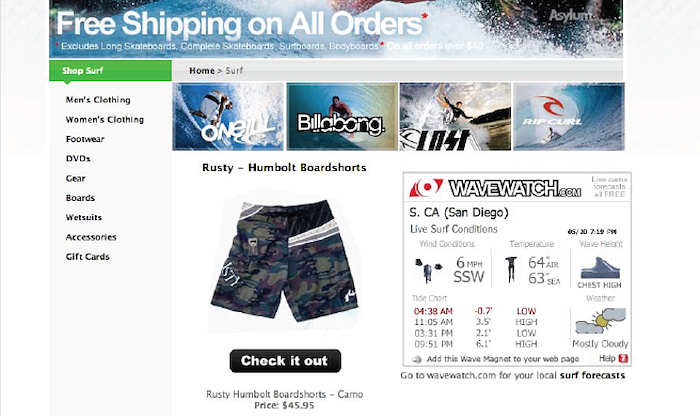Screen dimensions: 700x416
Task: Click the chest high wave height icon
Action: [x=600, y=268]
